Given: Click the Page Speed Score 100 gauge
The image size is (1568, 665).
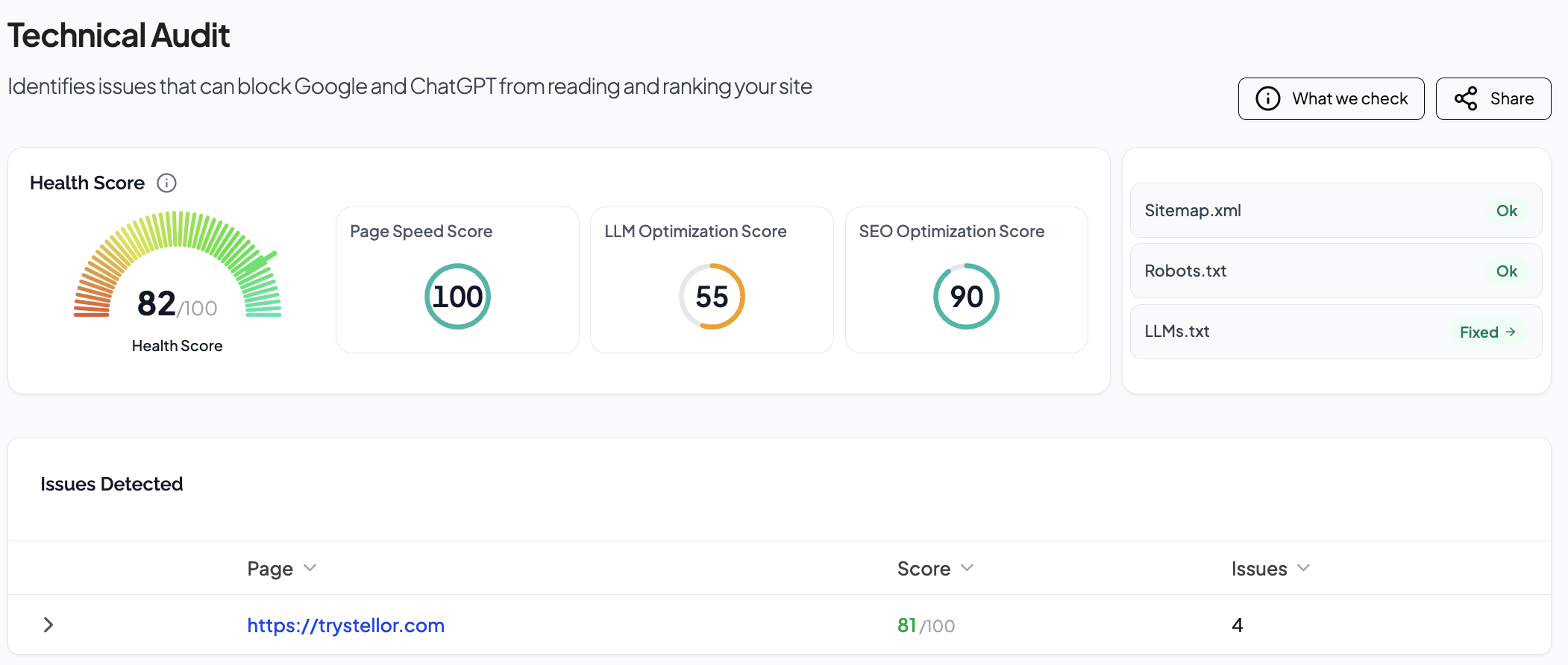Looking at the screenshot, I should click(457, 296).
